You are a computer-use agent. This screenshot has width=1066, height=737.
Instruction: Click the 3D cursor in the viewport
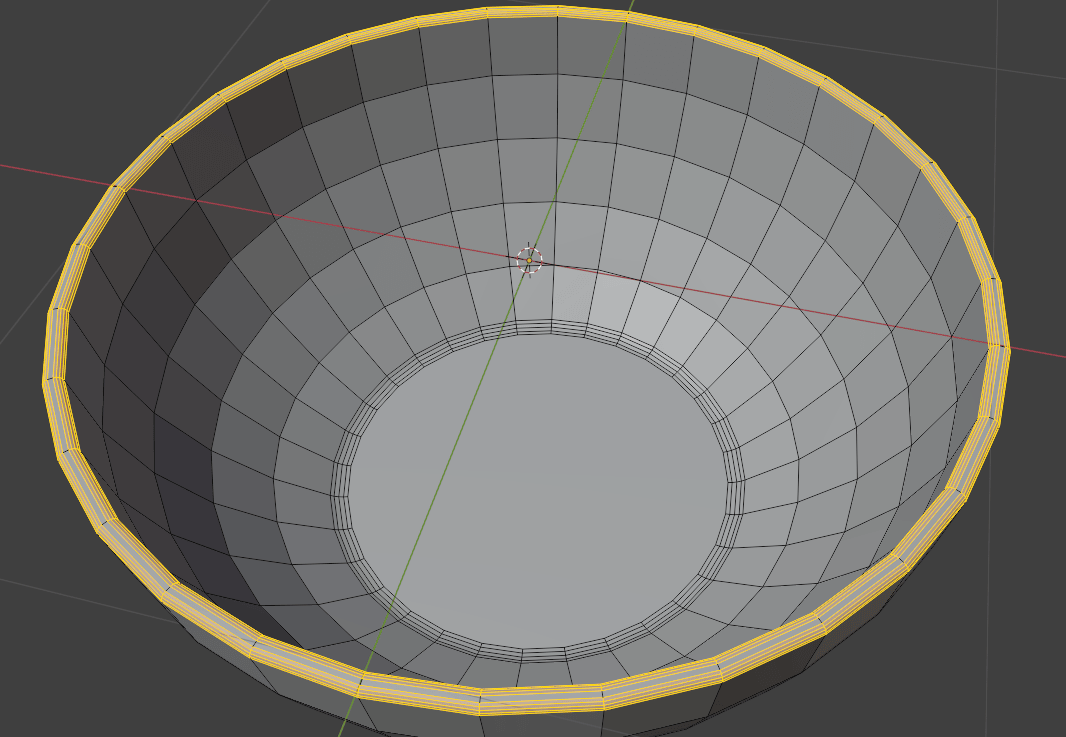click(529, 260)
